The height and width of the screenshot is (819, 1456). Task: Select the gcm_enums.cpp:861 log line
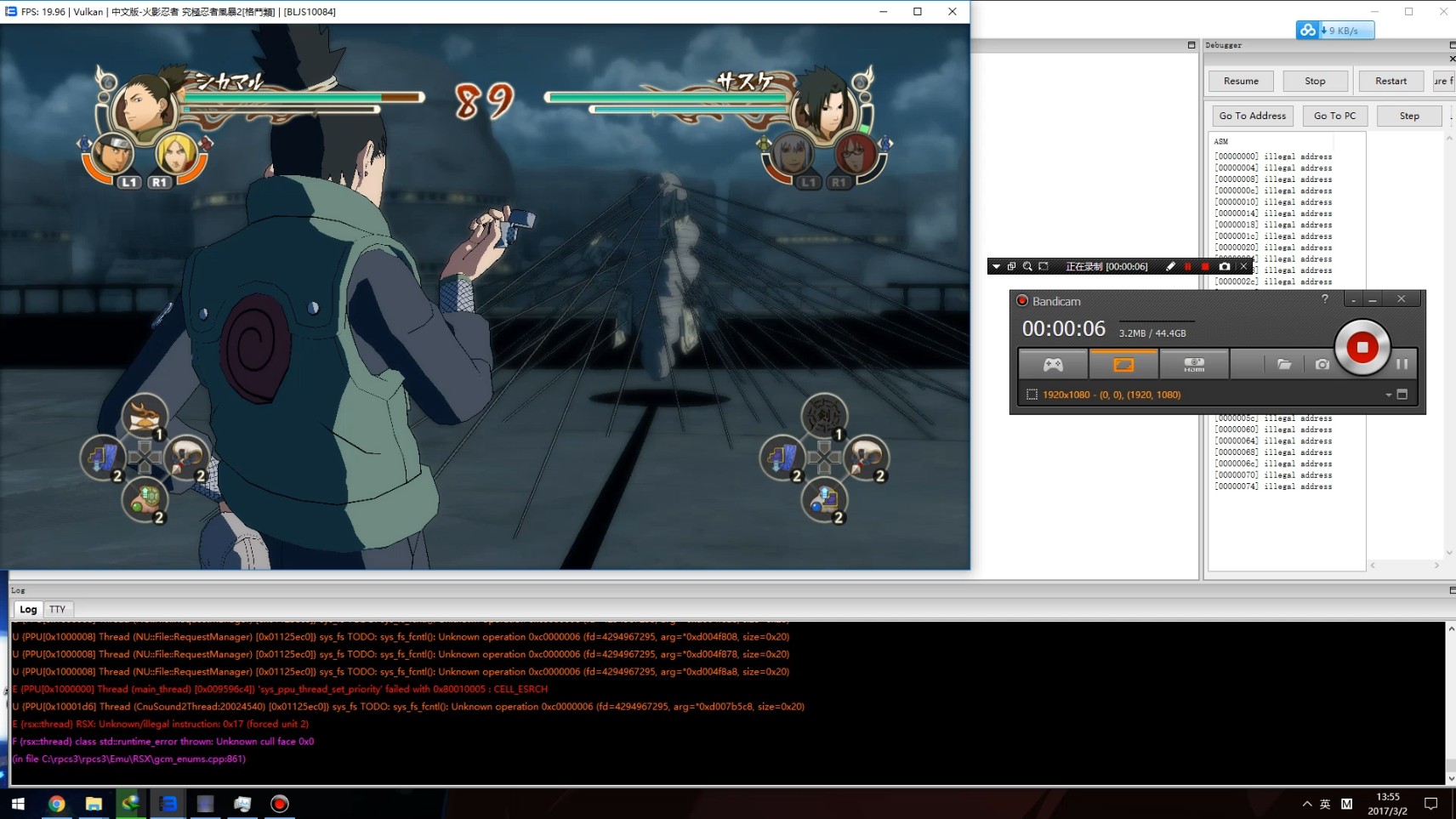click(129, 759)
